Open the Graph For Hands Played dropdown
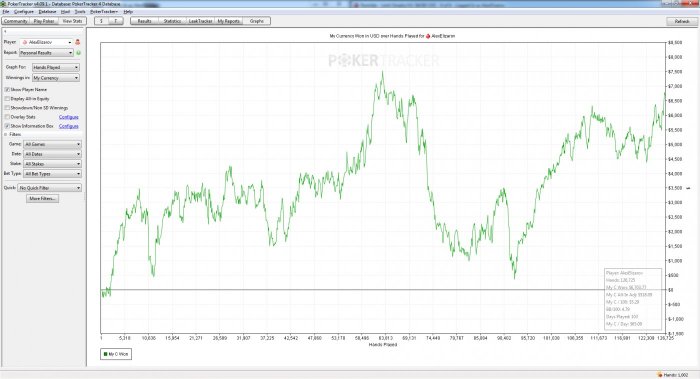Screen dimensions: 700x379 56,67
